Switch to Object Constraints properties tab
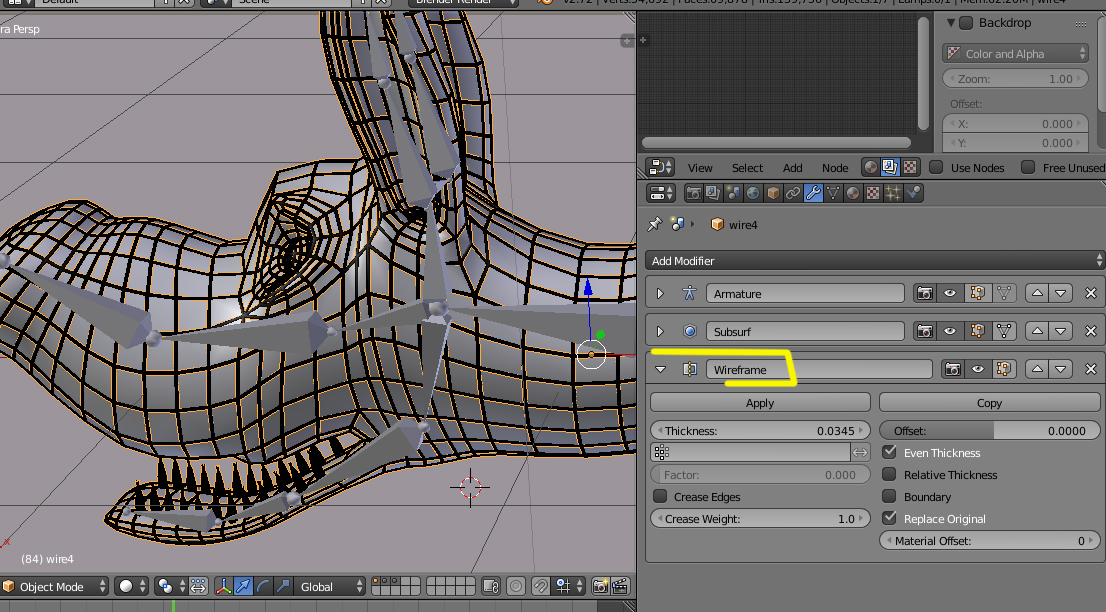This screenshot has width=1106, height=612. click(x=793, y=193)
